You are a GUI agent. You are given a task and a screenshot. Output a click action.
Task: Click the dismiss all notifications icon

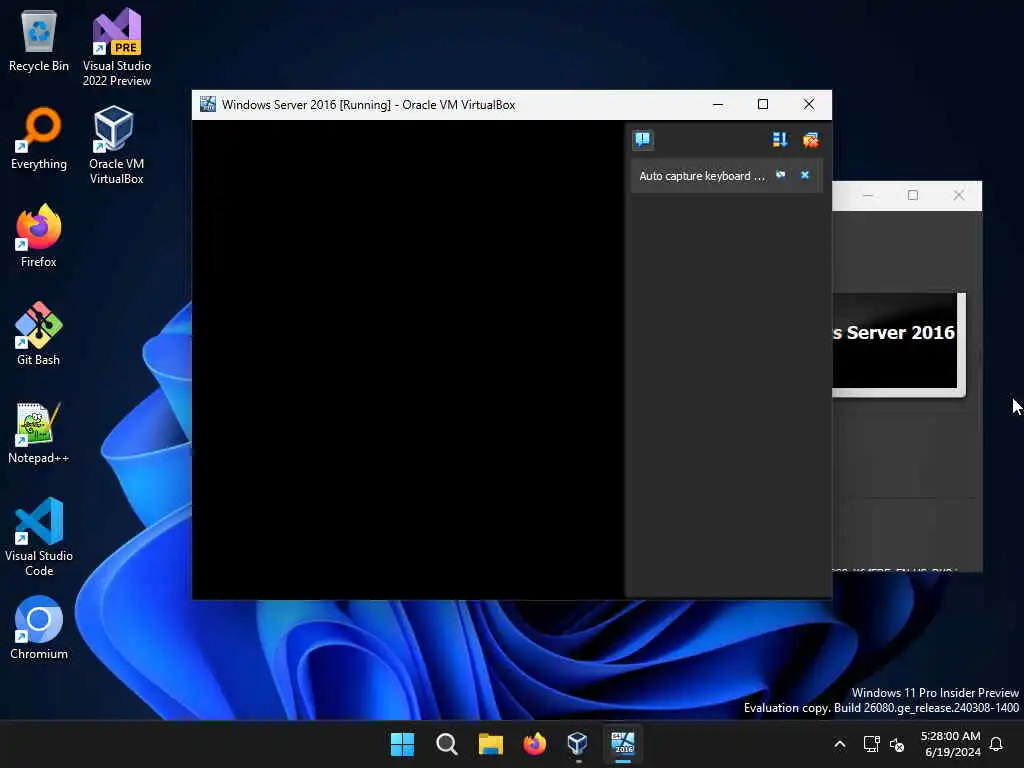tap(810, 140)
